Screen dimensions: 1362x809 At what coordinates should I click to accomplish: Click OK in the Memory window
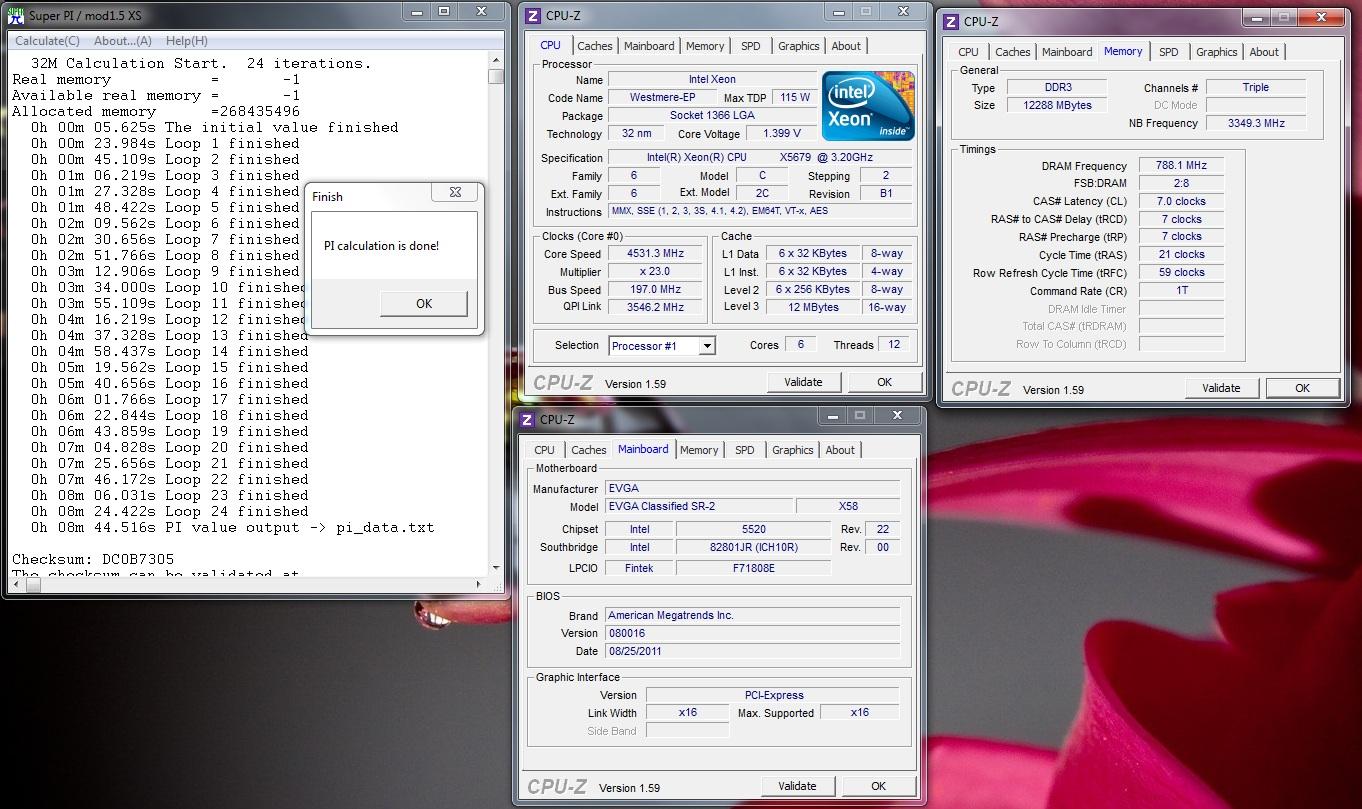coord(1302,388)
